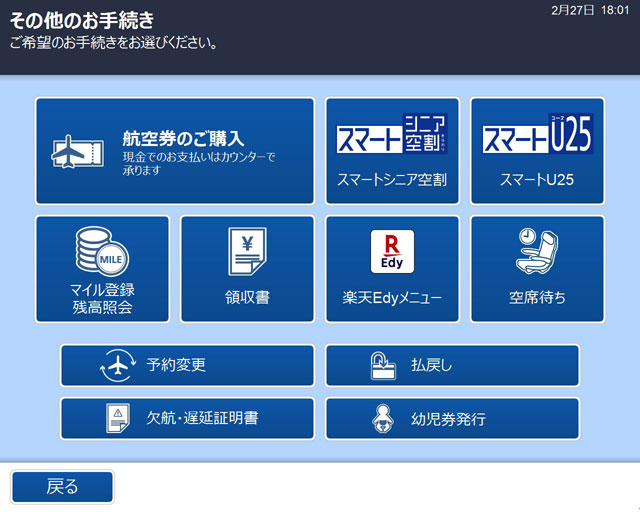
Task: Click the airplane with circular arrows icon
Action: [117, 366]
